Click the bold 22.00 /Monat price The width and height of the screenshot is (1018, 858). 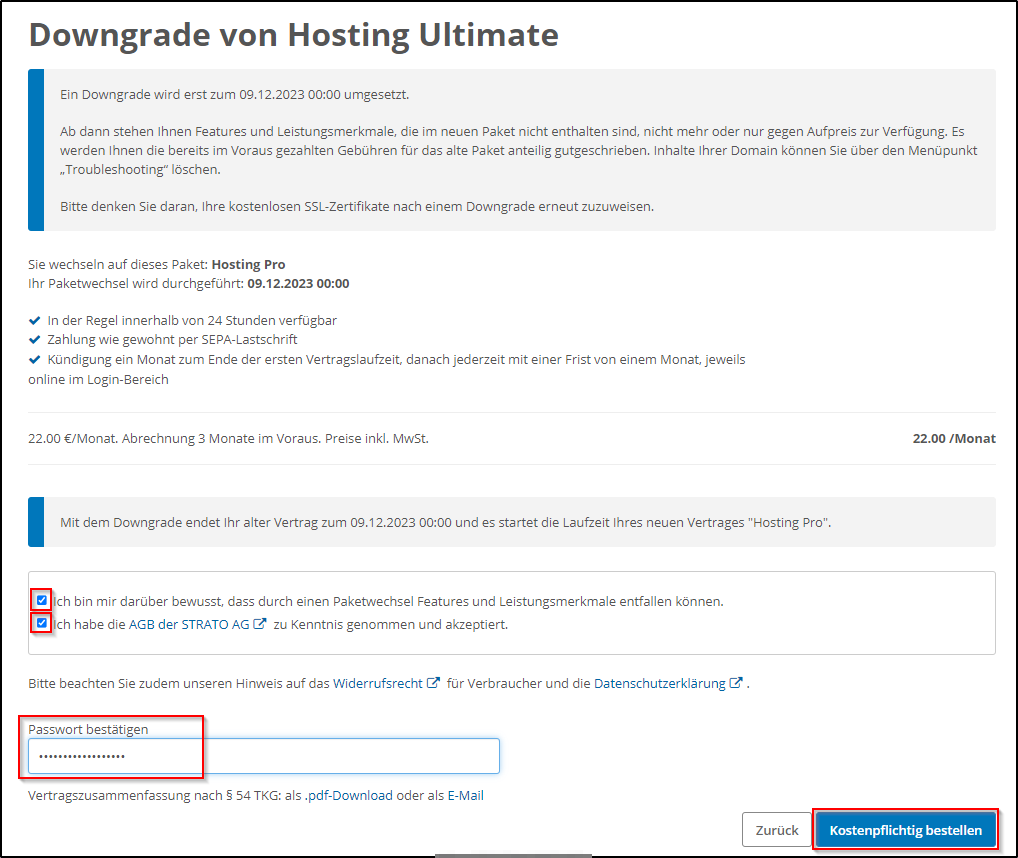[953, 438]
